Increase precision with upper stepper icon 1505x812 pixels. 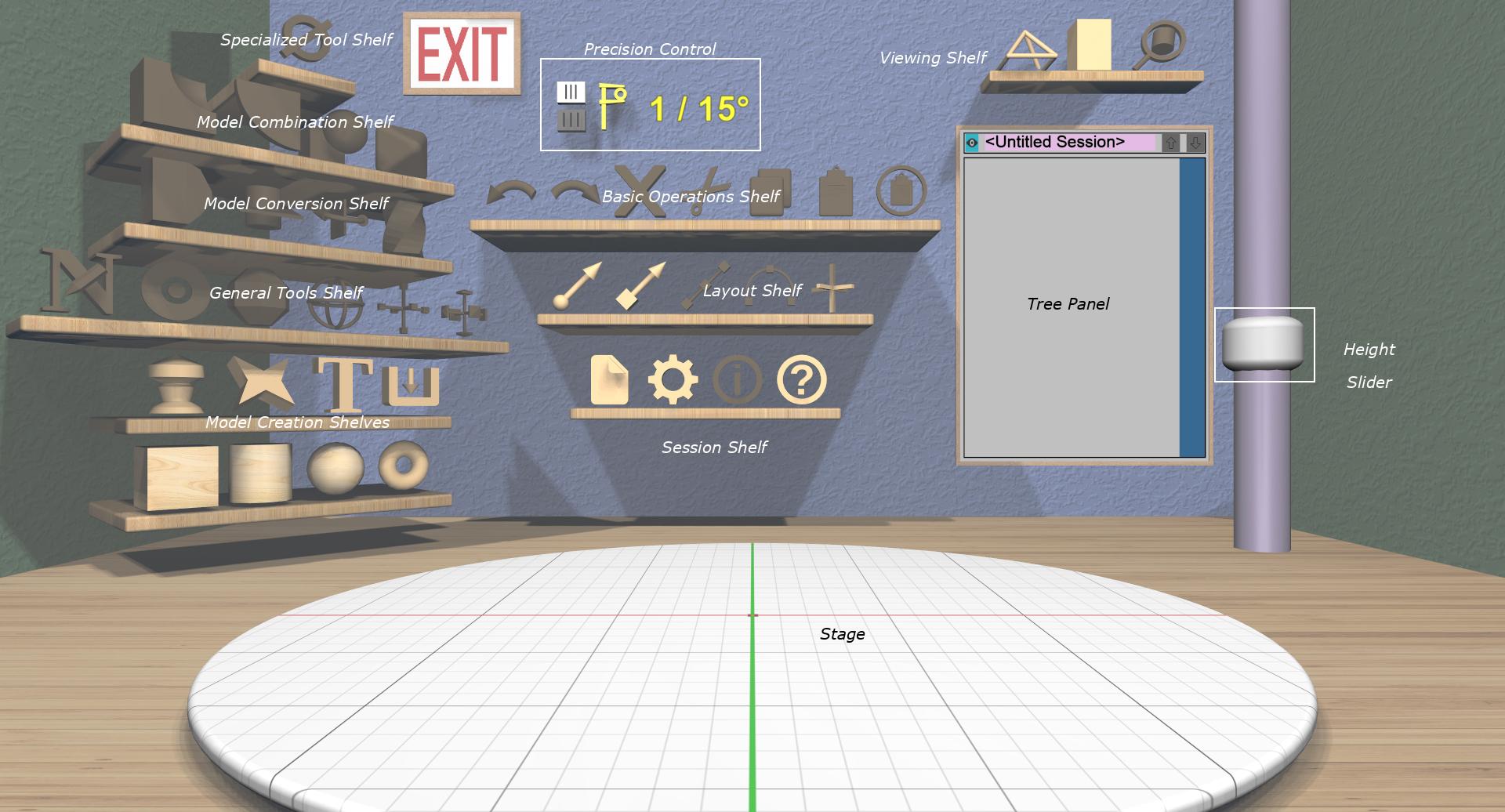point(571,92)
